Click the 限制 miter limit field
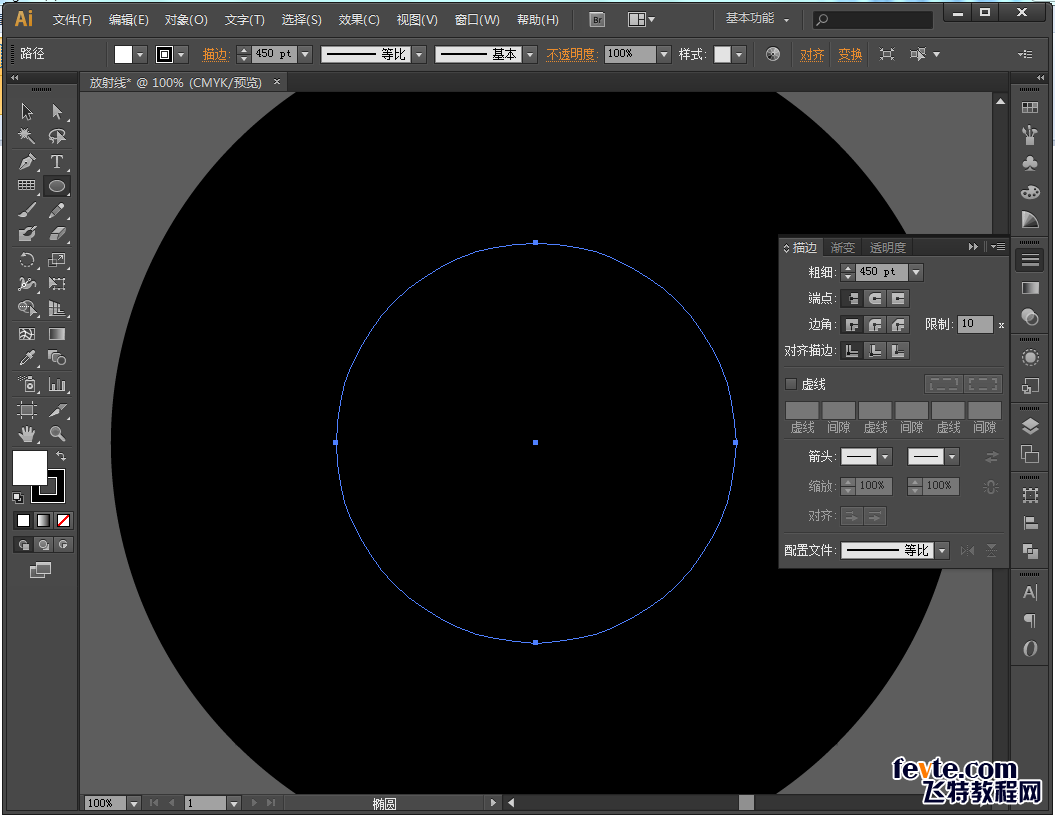 (975, 324)
